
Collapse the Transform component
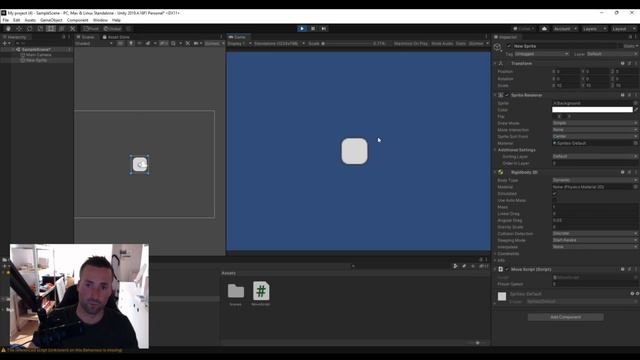(x=496, y=63)
